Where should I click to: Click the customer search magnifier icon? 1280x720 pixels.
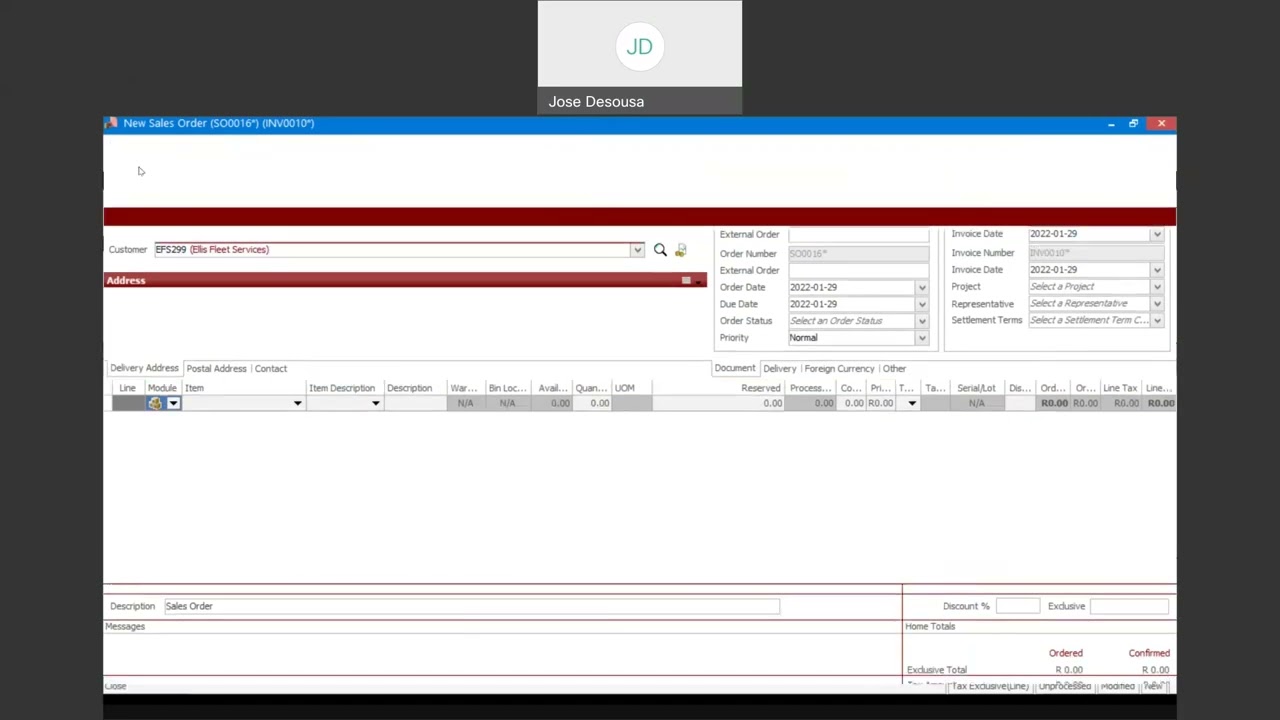tap(660, 250)
